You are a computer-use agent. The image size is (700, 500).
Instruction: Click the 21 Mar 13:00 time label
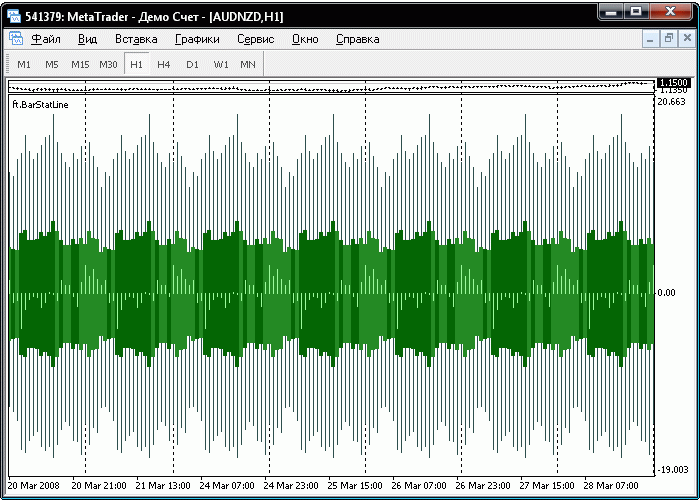click(163, 485)
